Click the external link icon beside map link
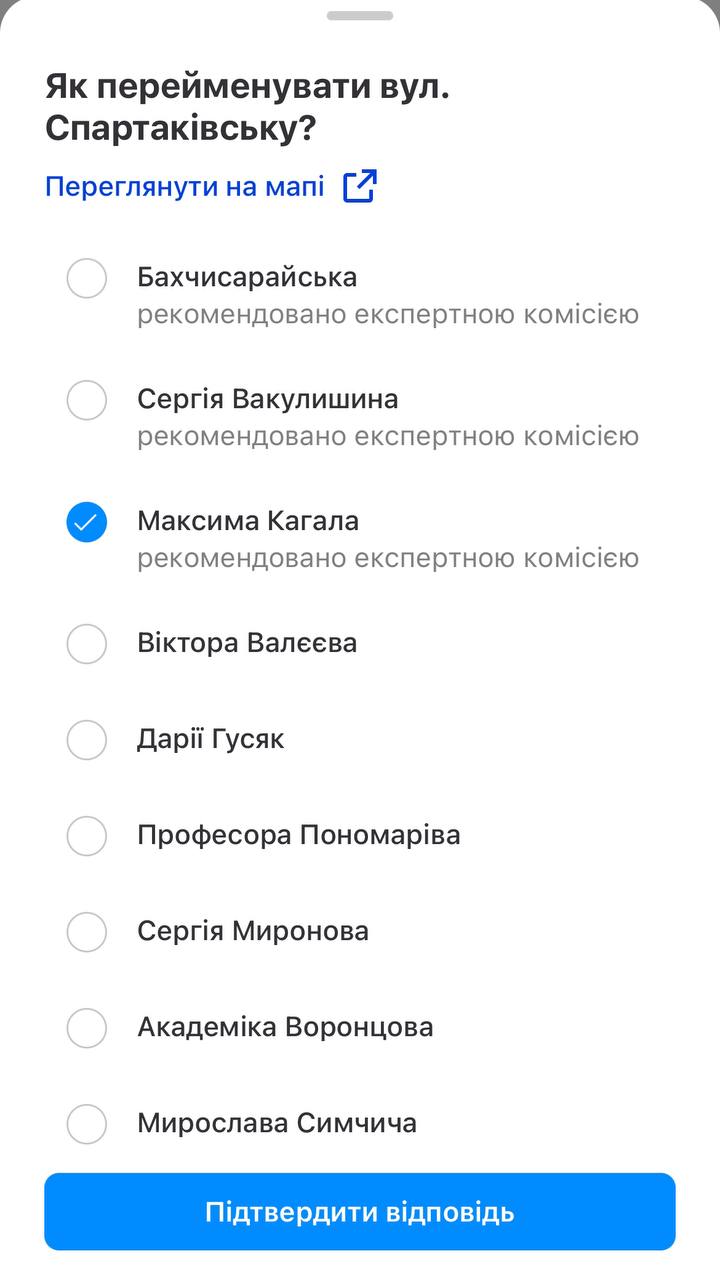The width and height of the screenshot is (720, 1280). 360,186
